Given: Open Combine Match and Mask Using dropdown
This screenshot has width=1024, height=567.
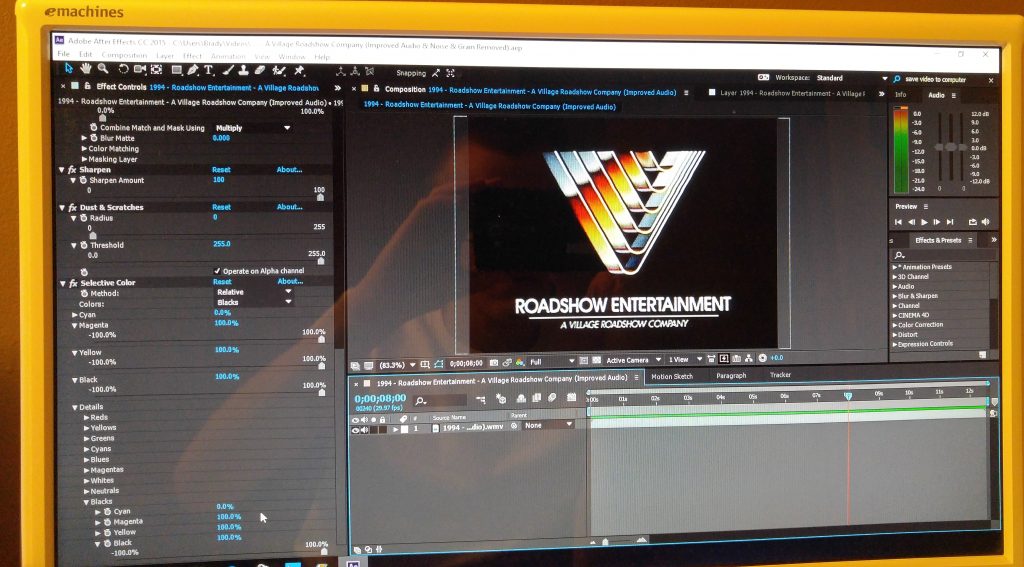Looking at the screenshot, I should point(252,128).
